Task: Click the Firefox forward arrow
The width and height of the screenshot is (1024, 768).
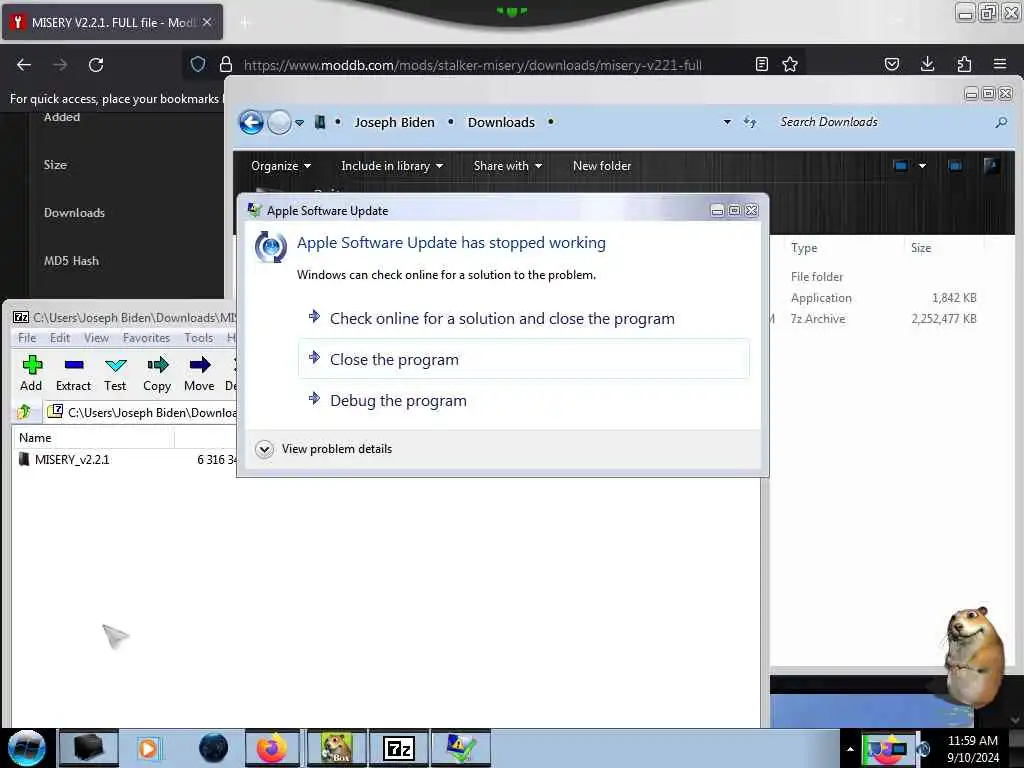Action: click(x=60, y=65)
